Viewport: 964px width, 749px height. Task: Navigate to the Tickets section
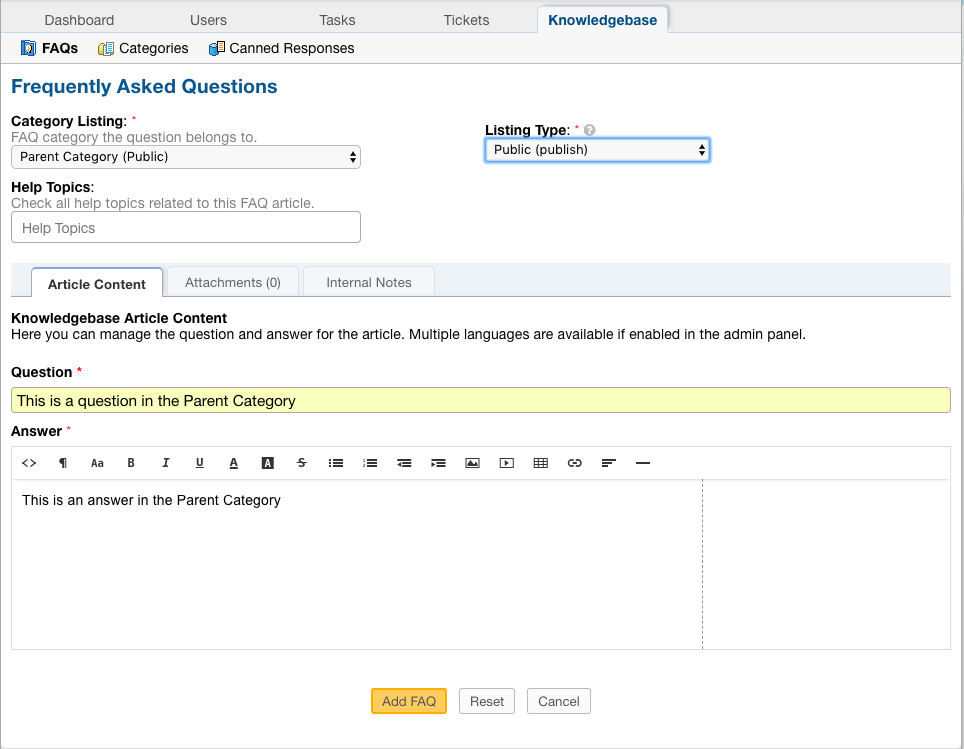click(465, 19)
